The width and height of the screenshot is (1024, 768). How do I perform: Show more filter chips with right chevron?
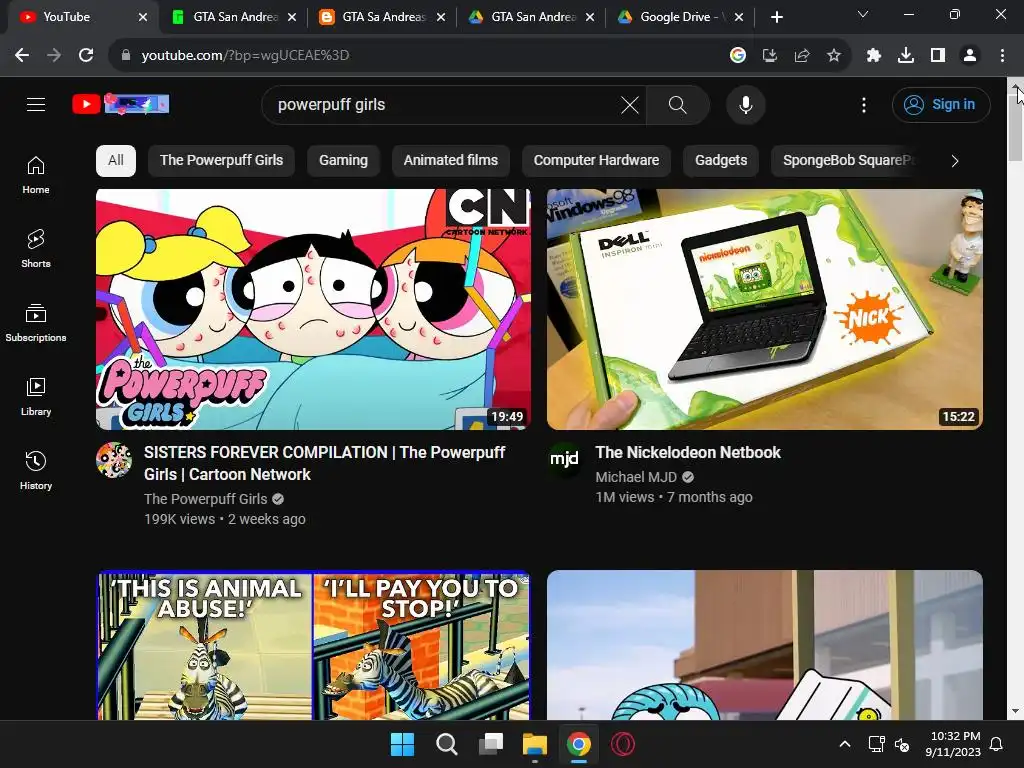click(x=955, y=161)
